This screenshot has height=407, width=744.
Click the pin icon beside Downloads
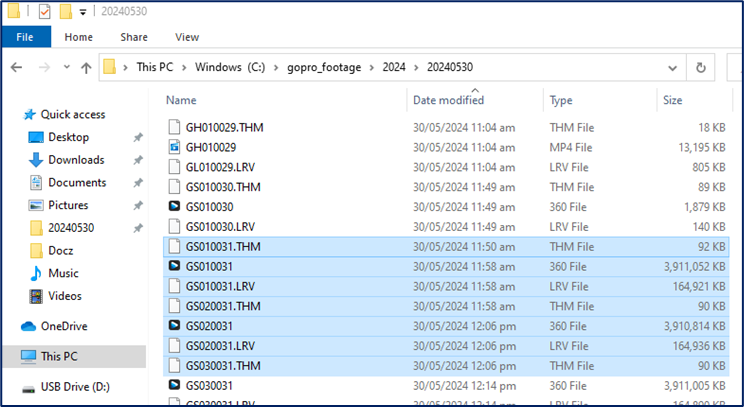coord(138,160)
